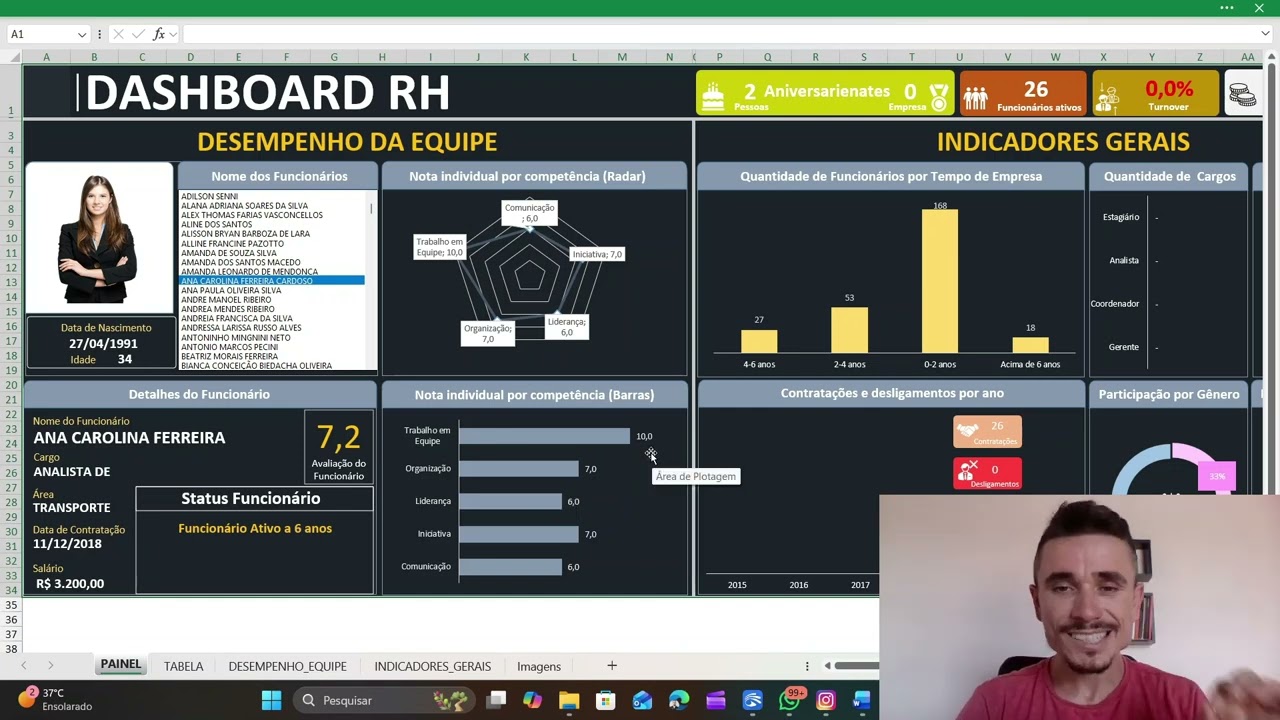Click the 0-2 anos bar showing 168
The height and width of the screenshot is (720, 1280).
click(940, 282)
